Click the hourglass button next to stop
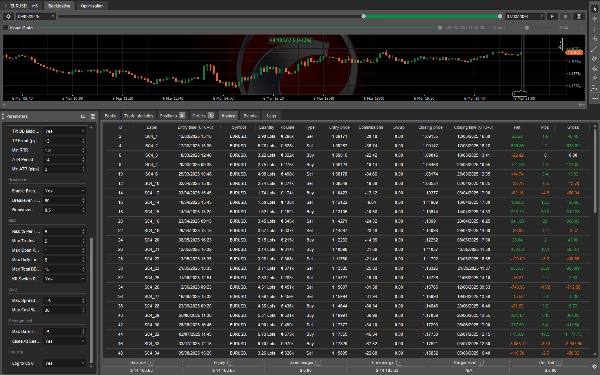This screenshot has width=600, height=375. (x=579, y=16)
